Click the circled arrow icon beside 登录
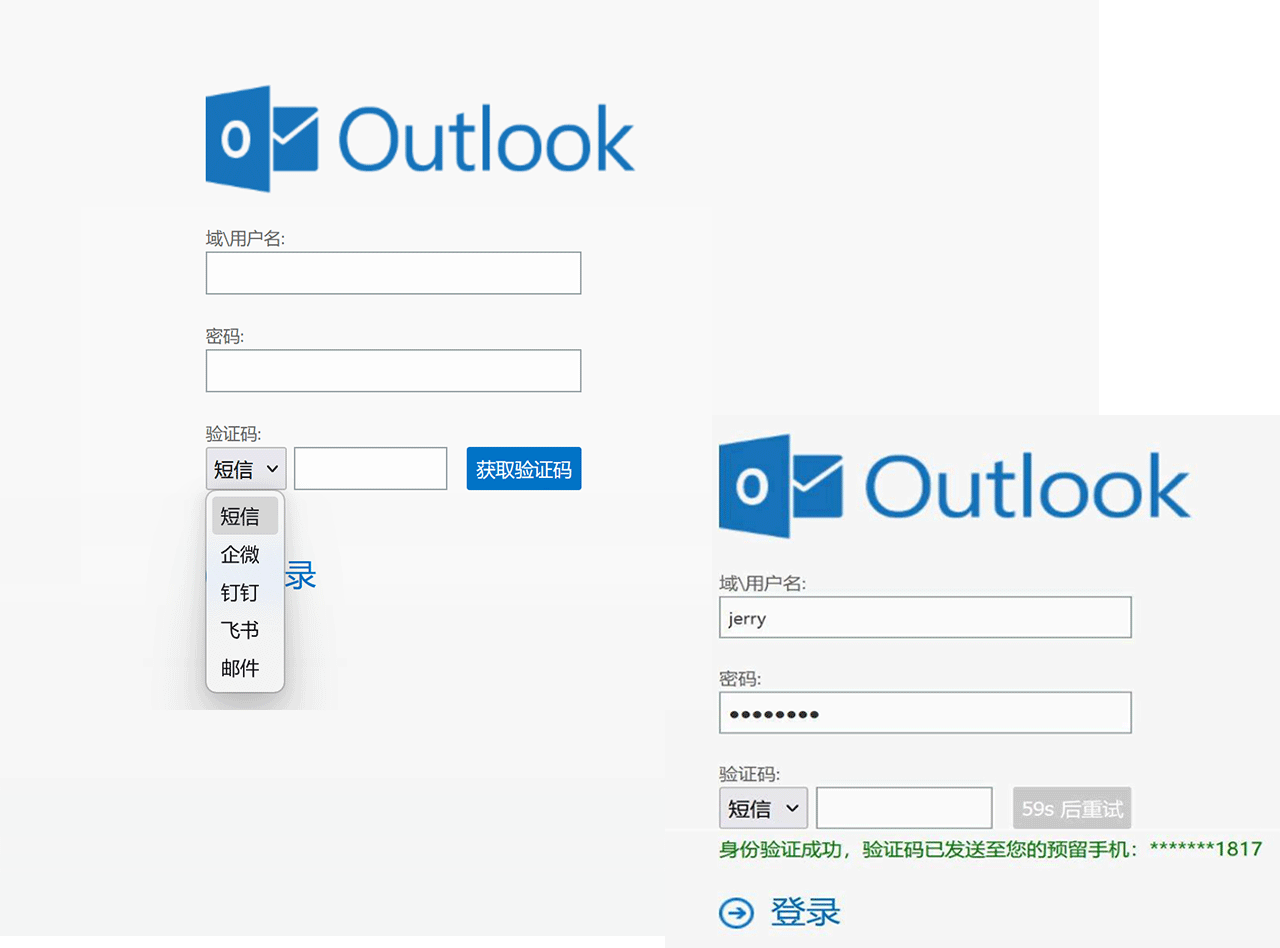 737,912
